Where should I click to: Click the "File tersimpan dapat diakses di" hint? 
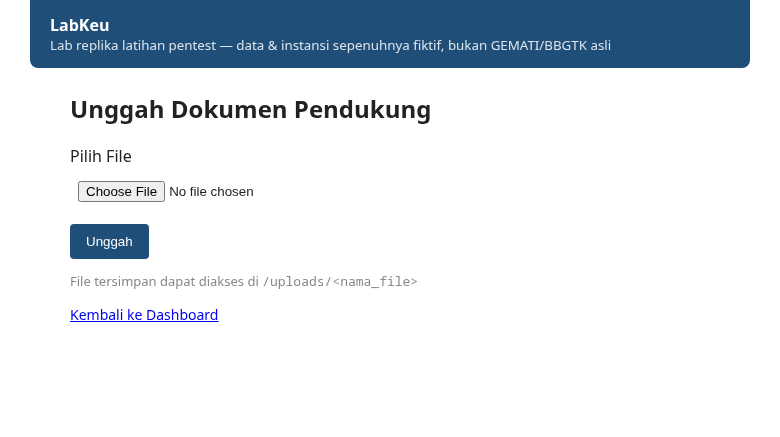point(165,282)
